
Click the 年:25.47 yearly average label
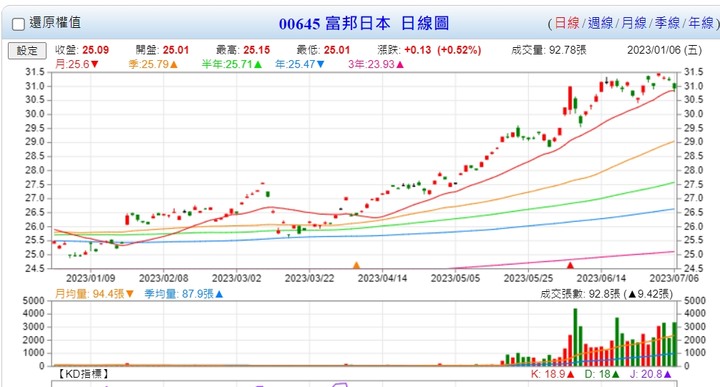coord(300,64)
